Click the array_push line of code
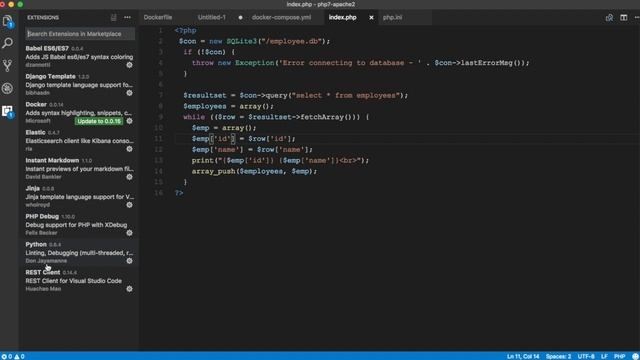This screenshot has width=640, height=360. click(x=254, y=171)
